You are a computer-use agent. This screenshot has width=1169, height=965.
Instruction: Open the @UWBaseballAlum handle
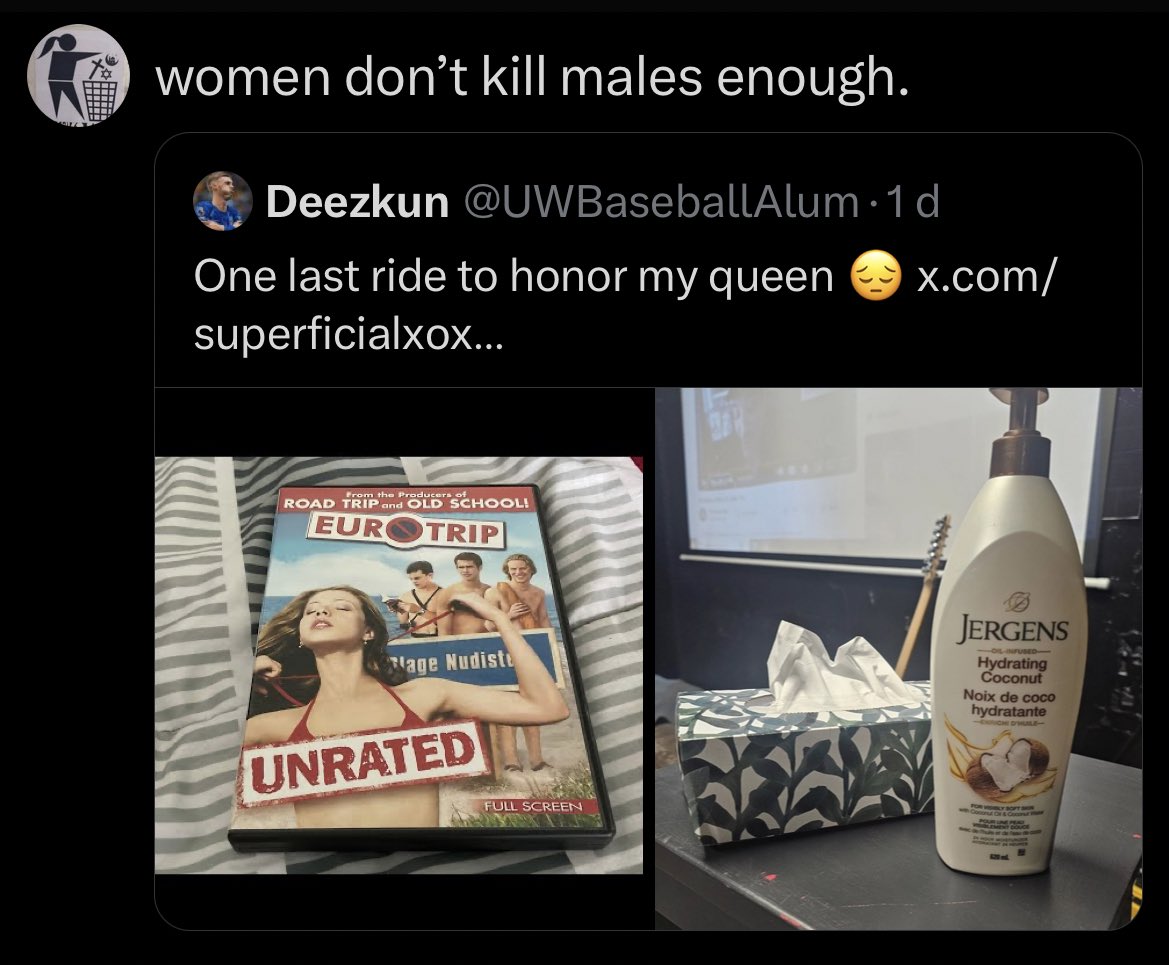[660, 202]
